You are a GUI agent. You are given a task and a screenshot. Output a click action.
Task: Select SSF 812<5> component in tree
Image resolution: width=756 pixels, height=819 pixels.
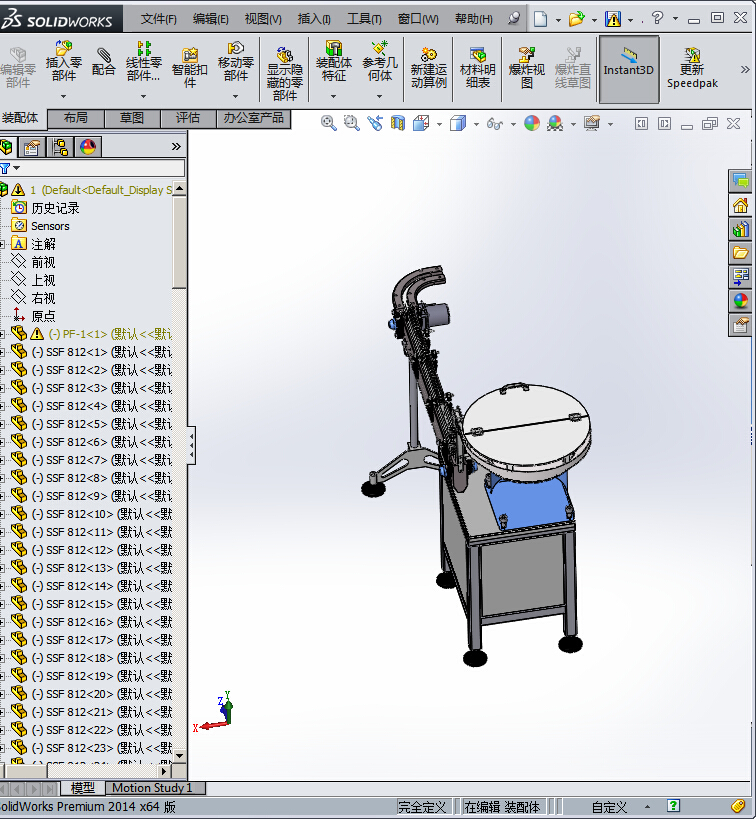[101, 424]
